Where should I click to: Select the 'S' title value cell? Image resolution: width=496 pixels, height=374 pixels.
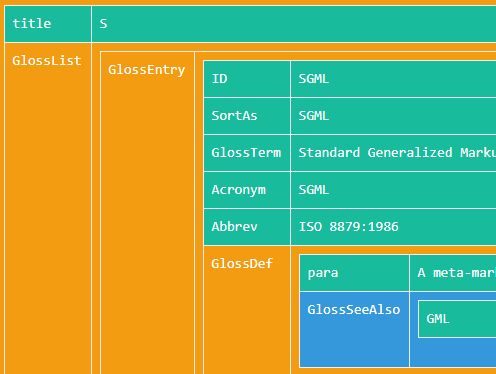(294, 24)
